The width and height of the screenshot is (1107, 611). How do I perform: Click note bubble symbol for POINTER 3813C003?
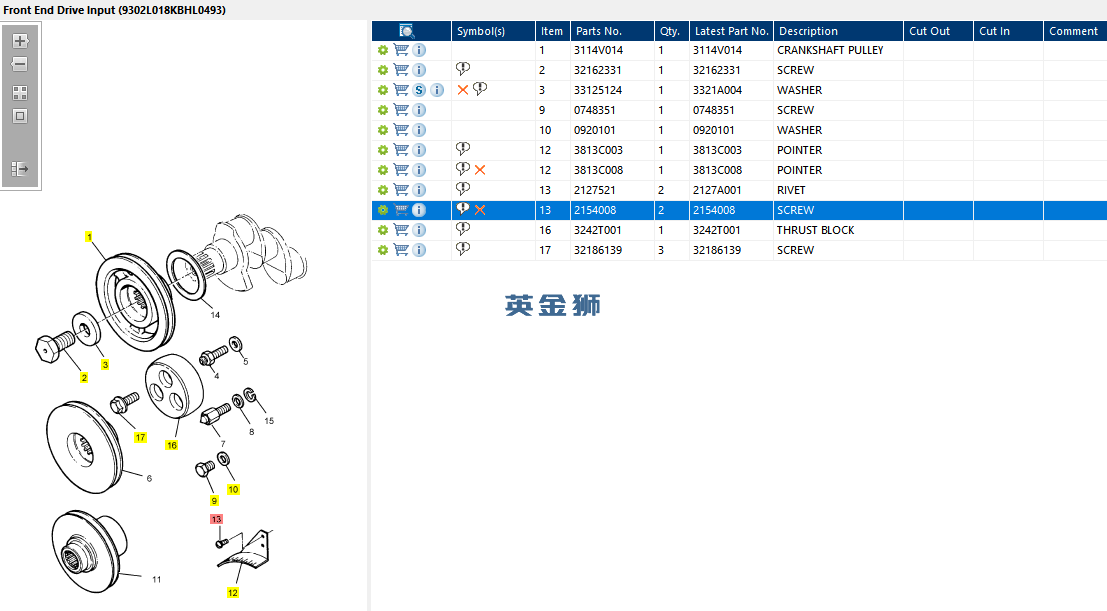pos(463,149)
